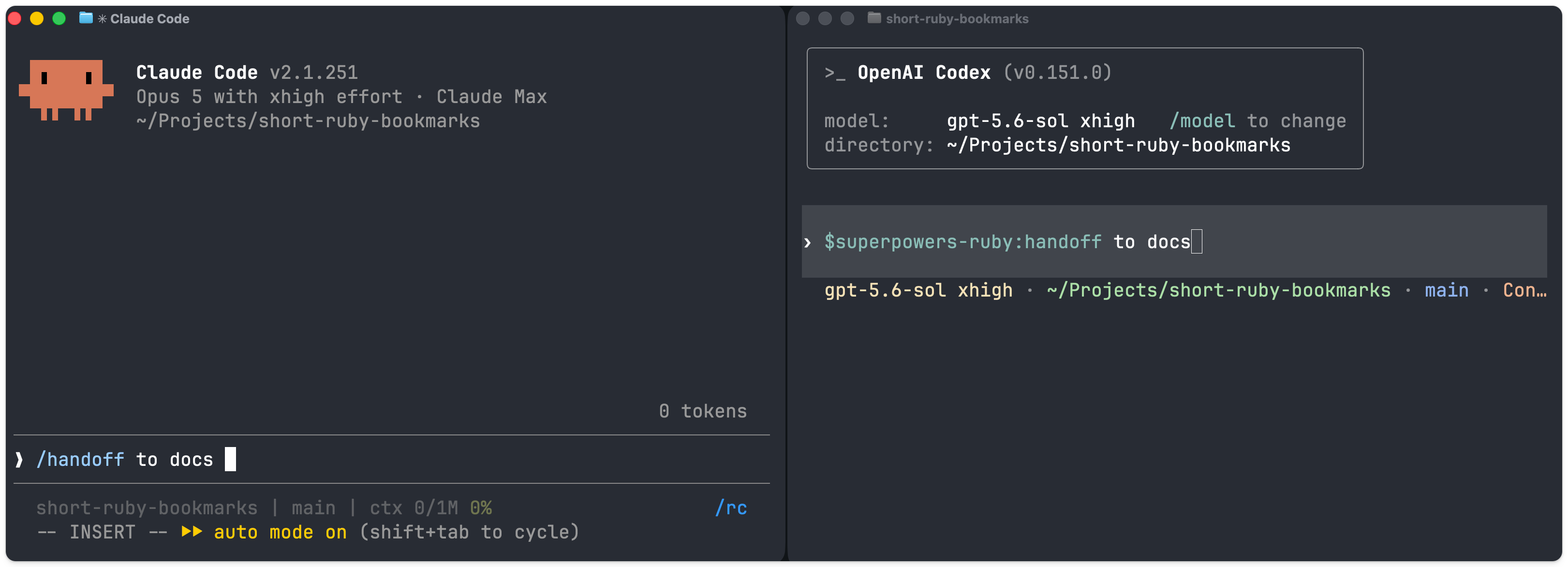
Task: Click the chevron prompt before $superpowers-ruby:handoff
Action: (808, 242)
